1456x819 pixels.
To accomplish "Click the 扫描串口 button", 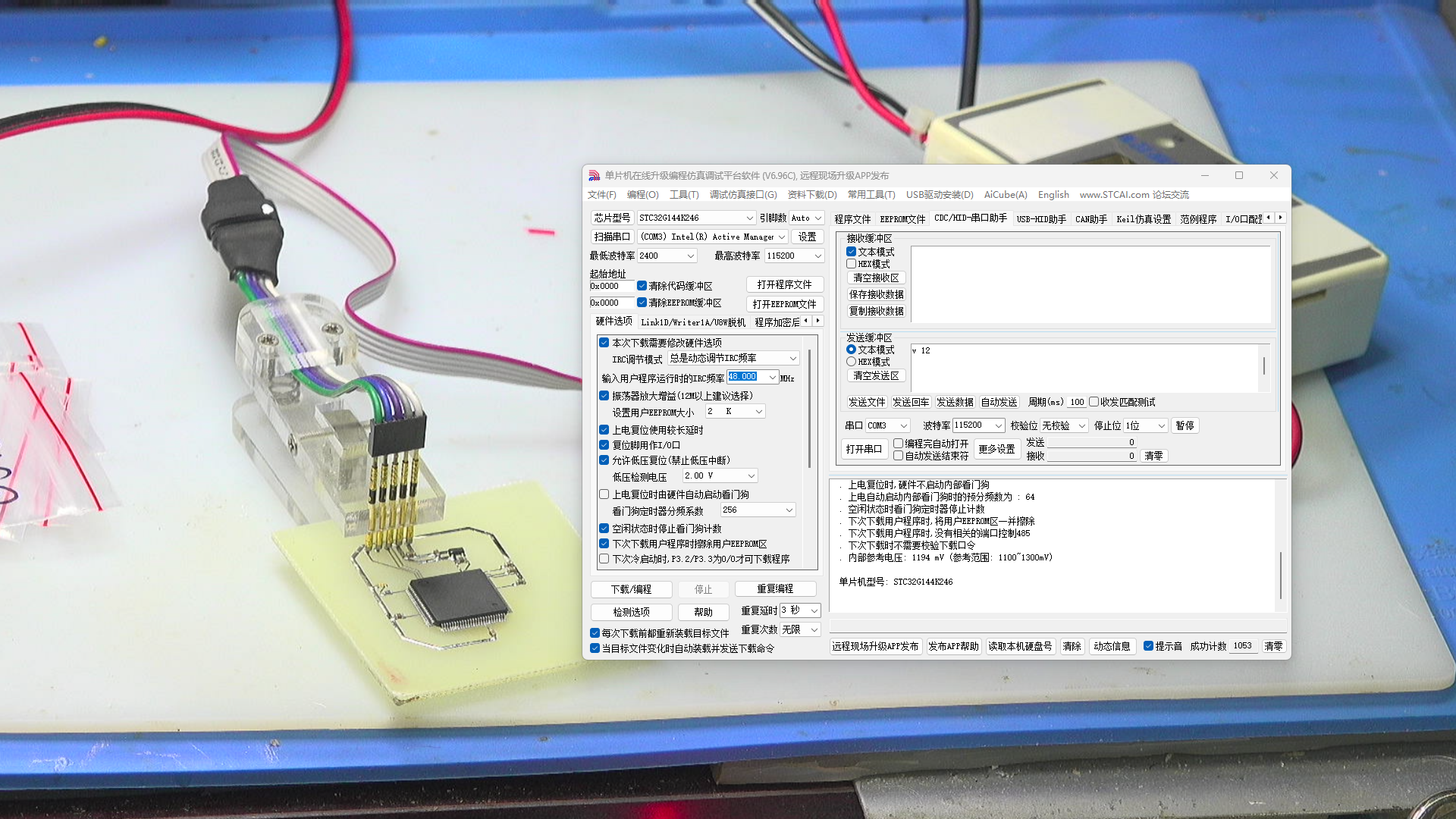I will (612, 237).
